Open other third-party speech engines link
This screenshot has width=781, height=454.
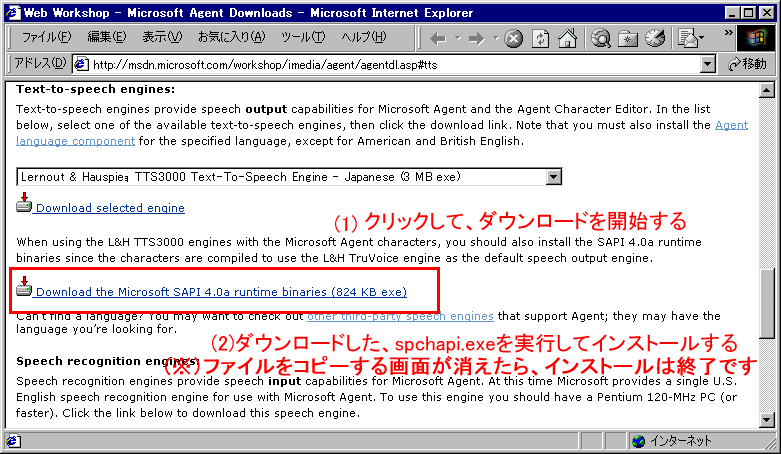point(400,316)
